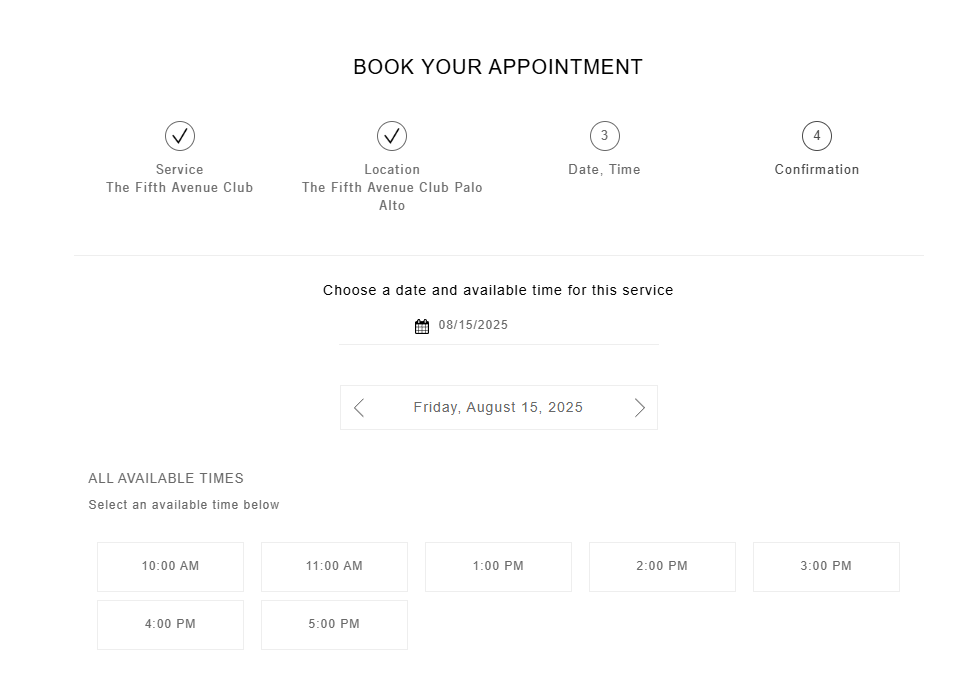Book the 5:00 PM time slot

click(x=334, y=625)
